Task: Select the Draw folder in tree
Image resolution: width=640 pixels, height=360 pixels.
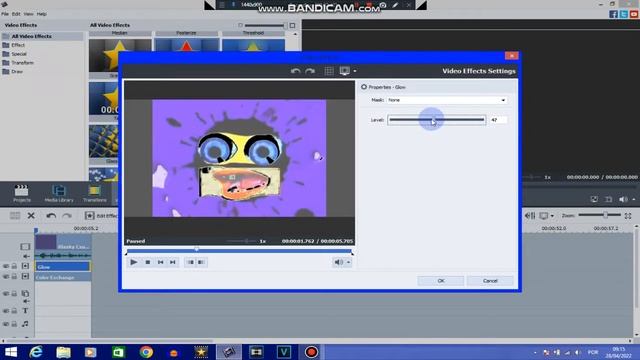Action: coord(17,71)
